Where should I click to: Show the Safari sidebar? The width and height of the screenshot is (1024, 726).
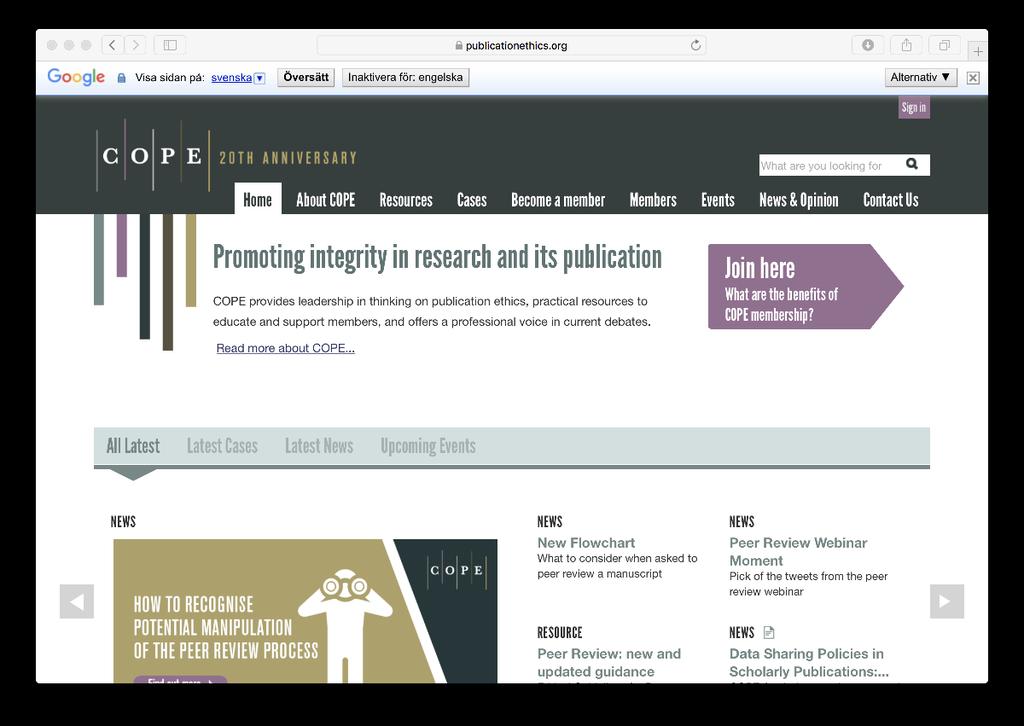tap(170, 45)
